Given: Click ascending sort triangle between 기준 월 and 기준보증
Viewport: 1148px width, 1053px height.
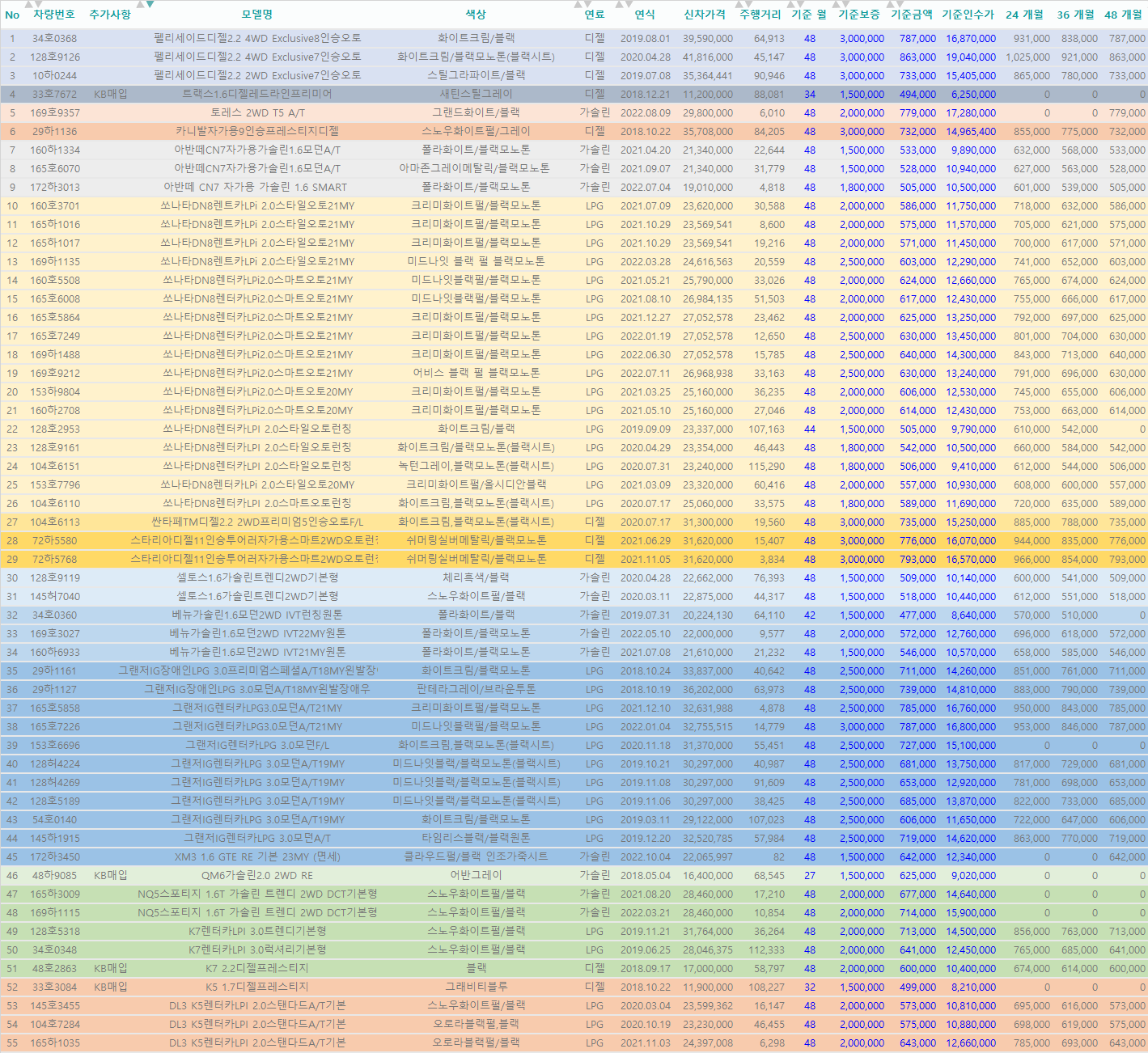Looking at the screenshot, I should [x=835, y=4].
